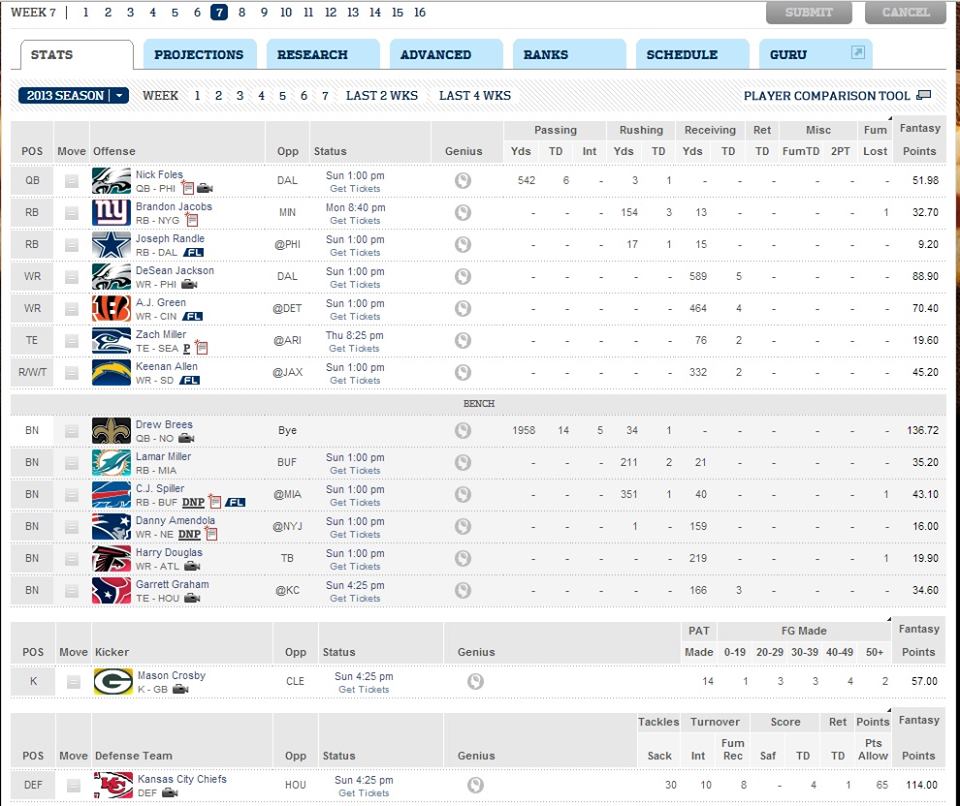Play Kansas City Chiefs video camera icon
Screen dimensions: 960x806
[170, 793]
